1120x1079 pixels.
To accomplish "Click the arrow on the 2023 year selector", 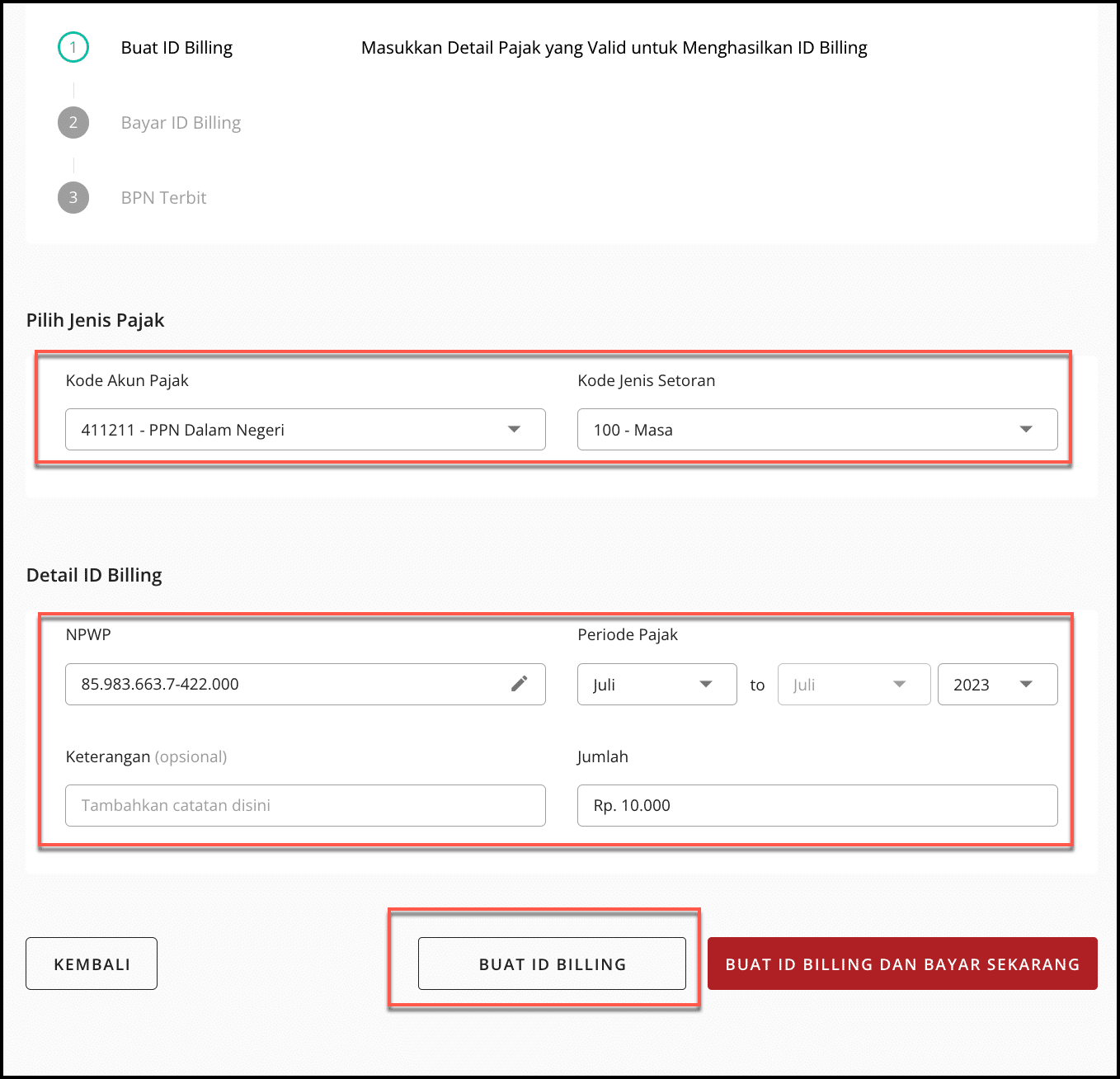I will pyautogui.click(x=1026, y=684).
